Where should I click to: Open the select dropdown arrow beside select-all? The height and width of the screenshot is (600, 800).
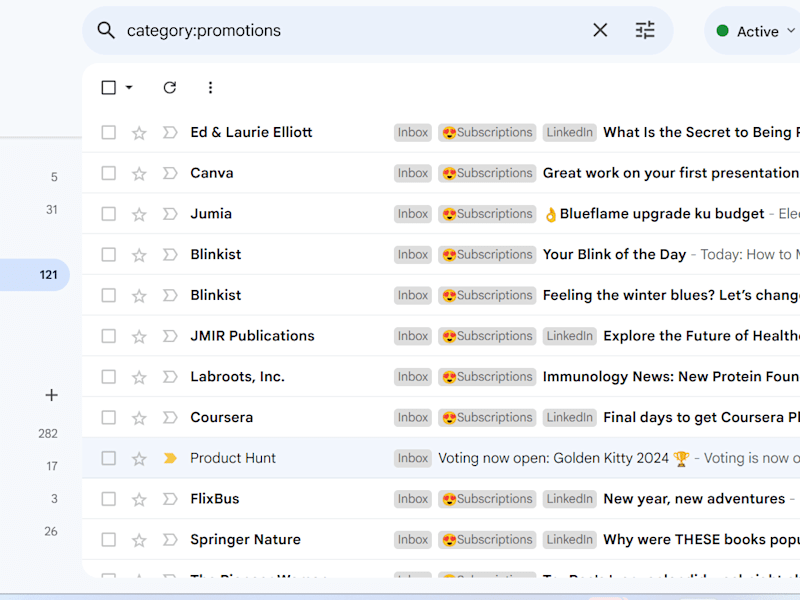(x=129, y=88)
